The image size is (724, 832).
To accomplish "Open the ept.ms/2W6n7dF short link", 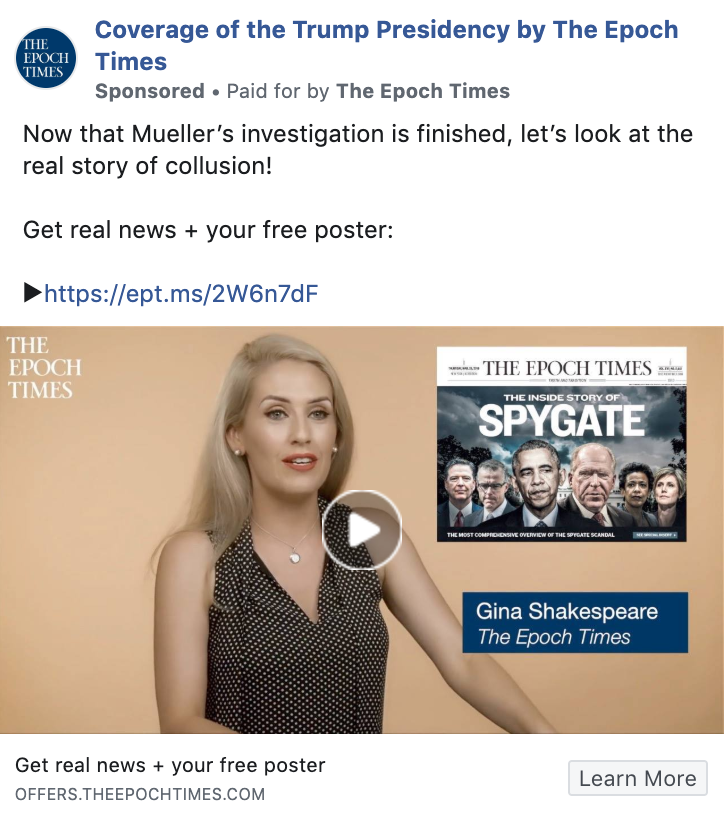I will (181, 293).
